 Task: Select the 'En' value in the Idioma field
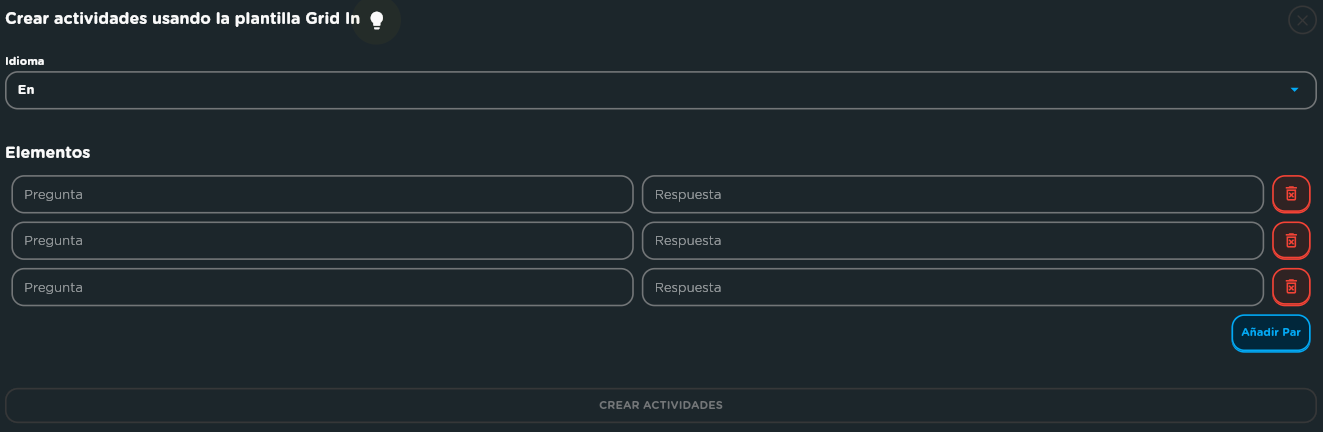click(26, 90)
